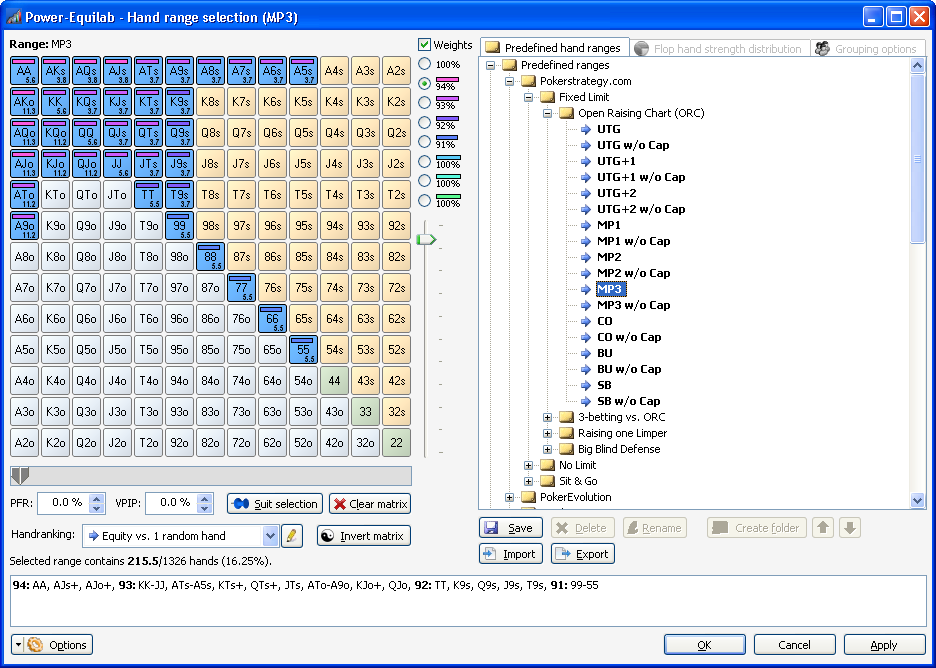The image size is (936, 668).
Task: Click the Clear matrix button
Action: 370,503
